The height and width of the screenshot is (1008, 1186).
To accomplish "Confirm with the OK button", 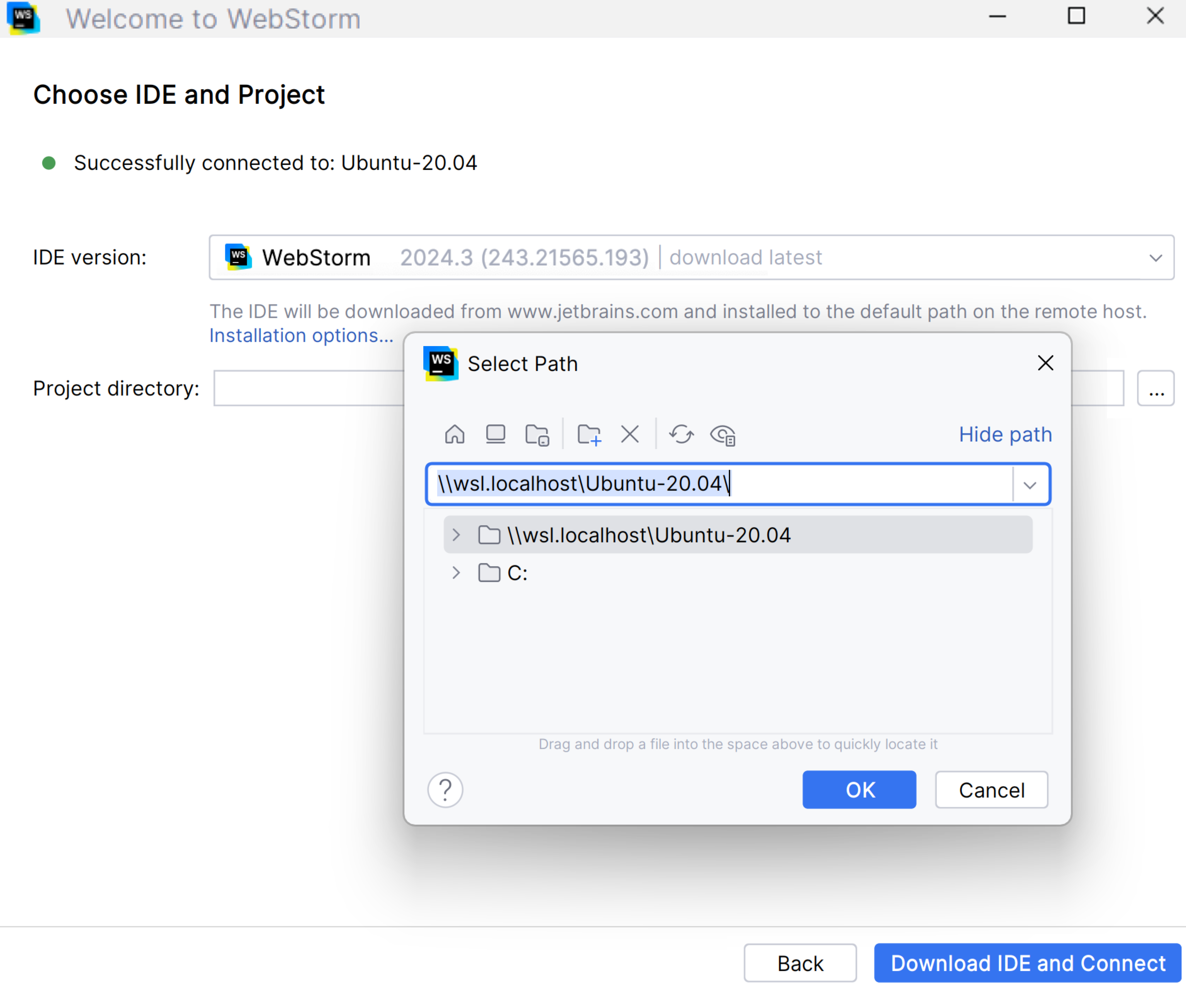I will click(x=859, y=790).
